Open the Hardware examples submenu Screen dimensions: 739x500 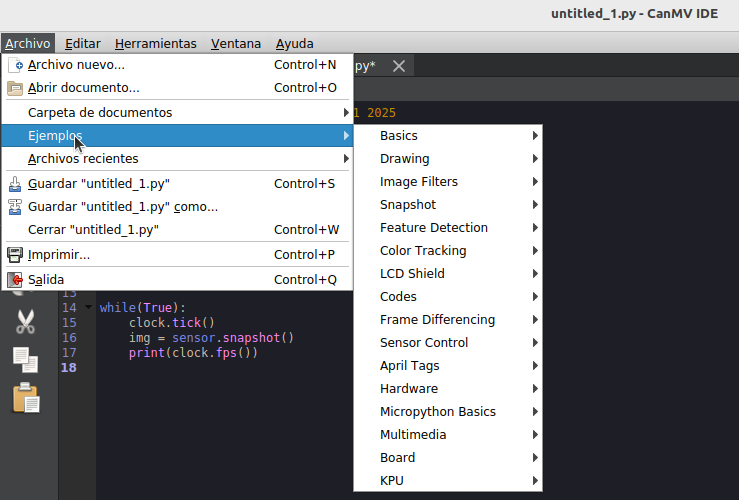pos(448,389)
